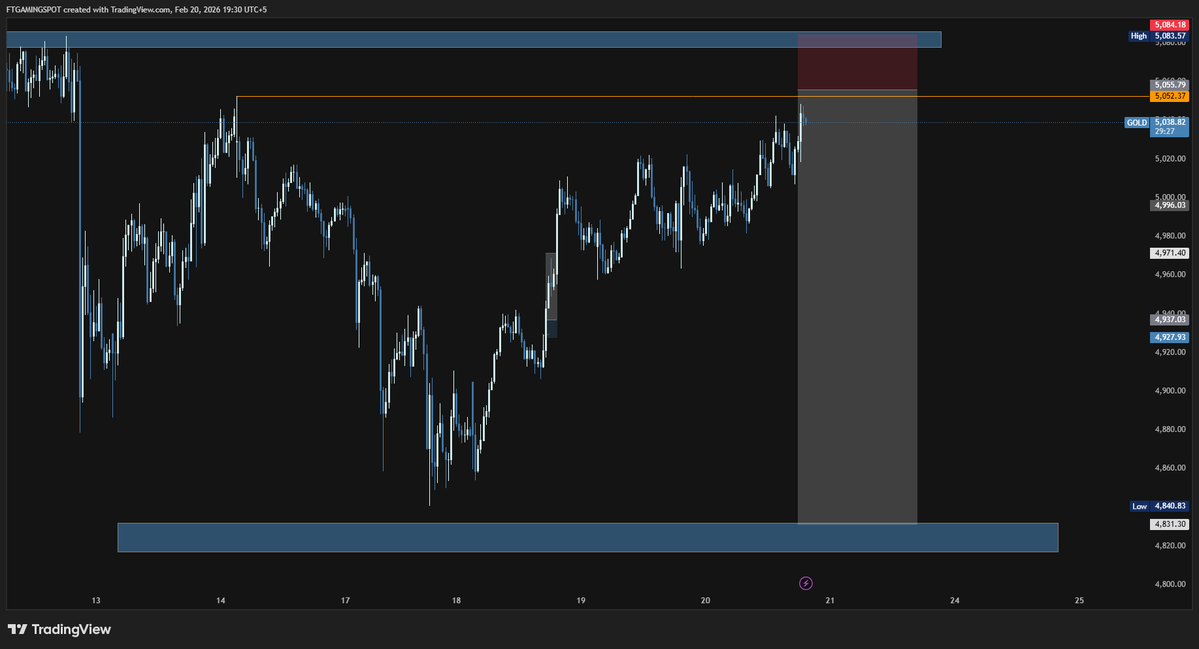This screenshot has width=1199, height=649.
Task: Click the TradingView logo at bottom left
Action: (60, 629)
